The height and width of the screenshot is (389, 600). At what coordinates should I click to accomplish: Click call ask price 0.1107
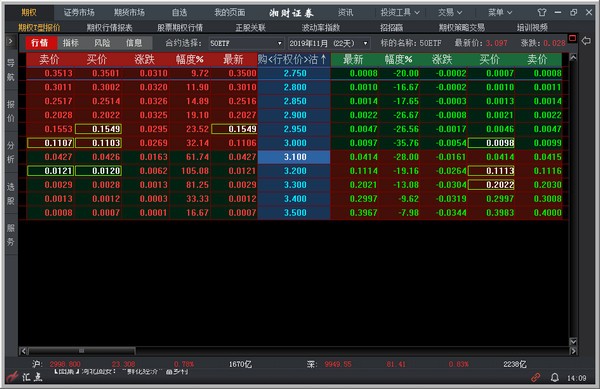tap(51, 143)
